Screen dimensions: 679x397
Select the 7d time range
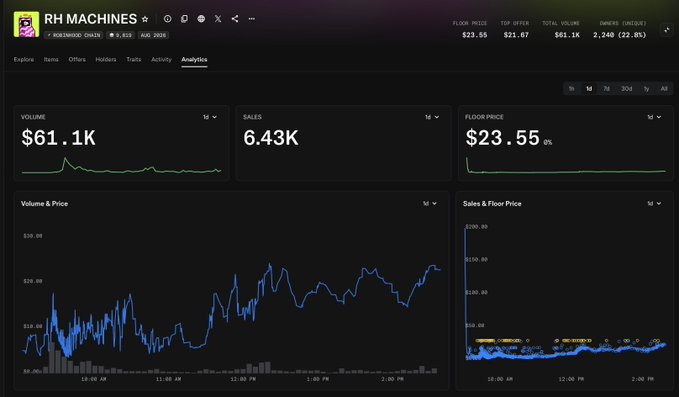pos(607,89)
